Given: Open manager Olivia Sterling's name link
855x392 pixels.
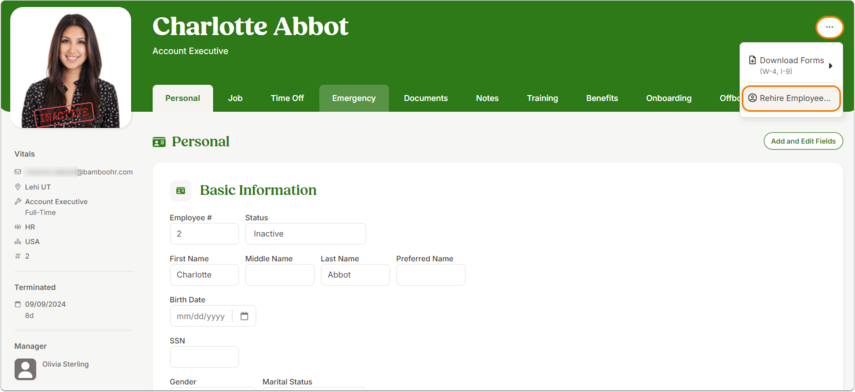Looking at the screenshot, I should [65, 364].
